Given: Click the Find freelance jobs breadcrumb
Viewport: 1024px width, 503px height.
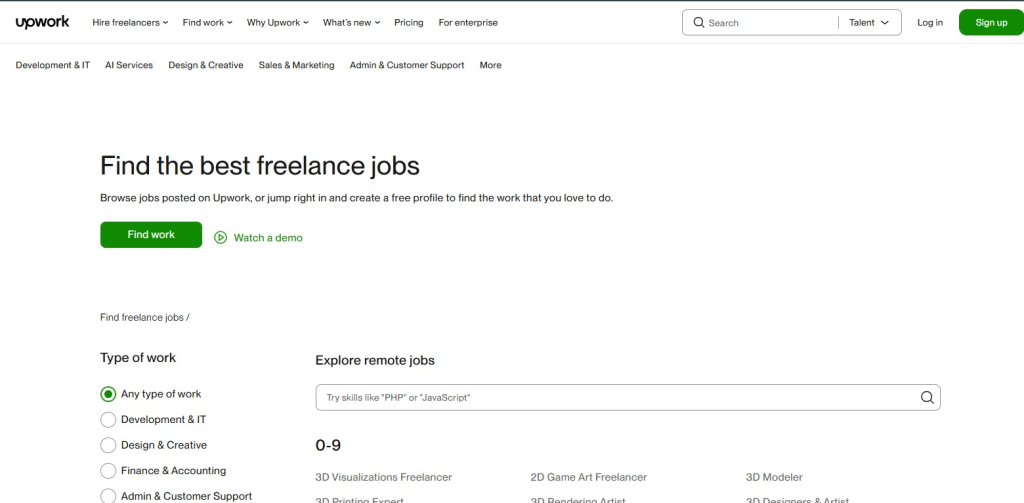Looking at the screenshot, I should (x=142, y=317).
